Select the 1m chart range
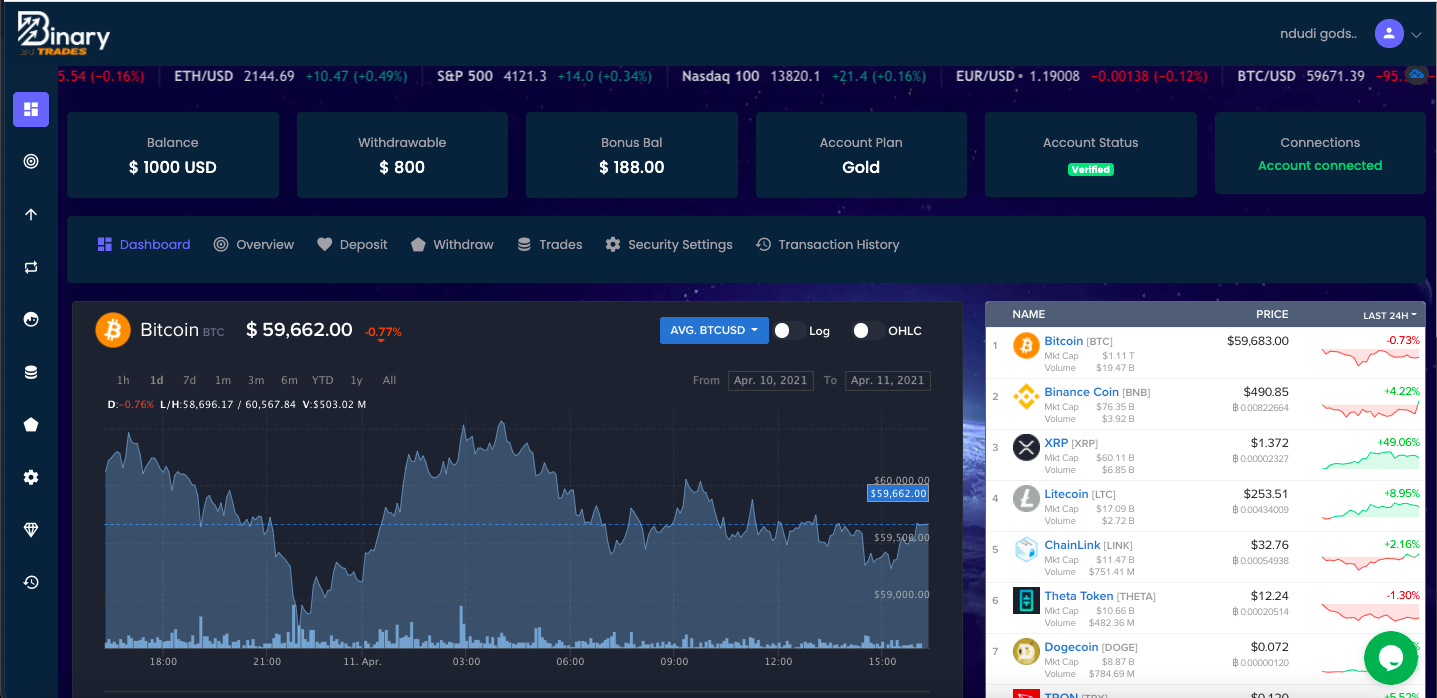Image resolution: width=1437 pixels, height=698 pixels. (x=223, y=380)
